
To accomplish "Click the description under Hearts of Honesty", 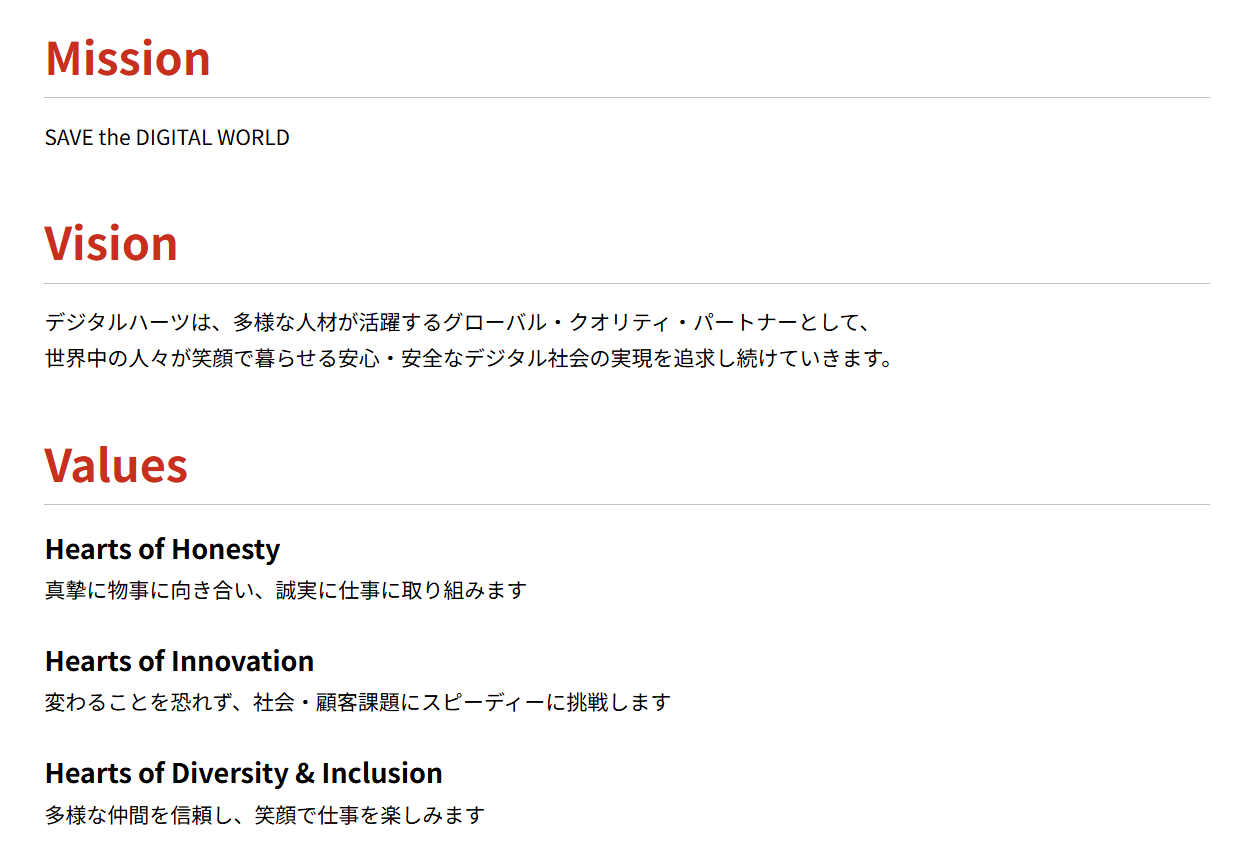I will click(x=286, y=591).
